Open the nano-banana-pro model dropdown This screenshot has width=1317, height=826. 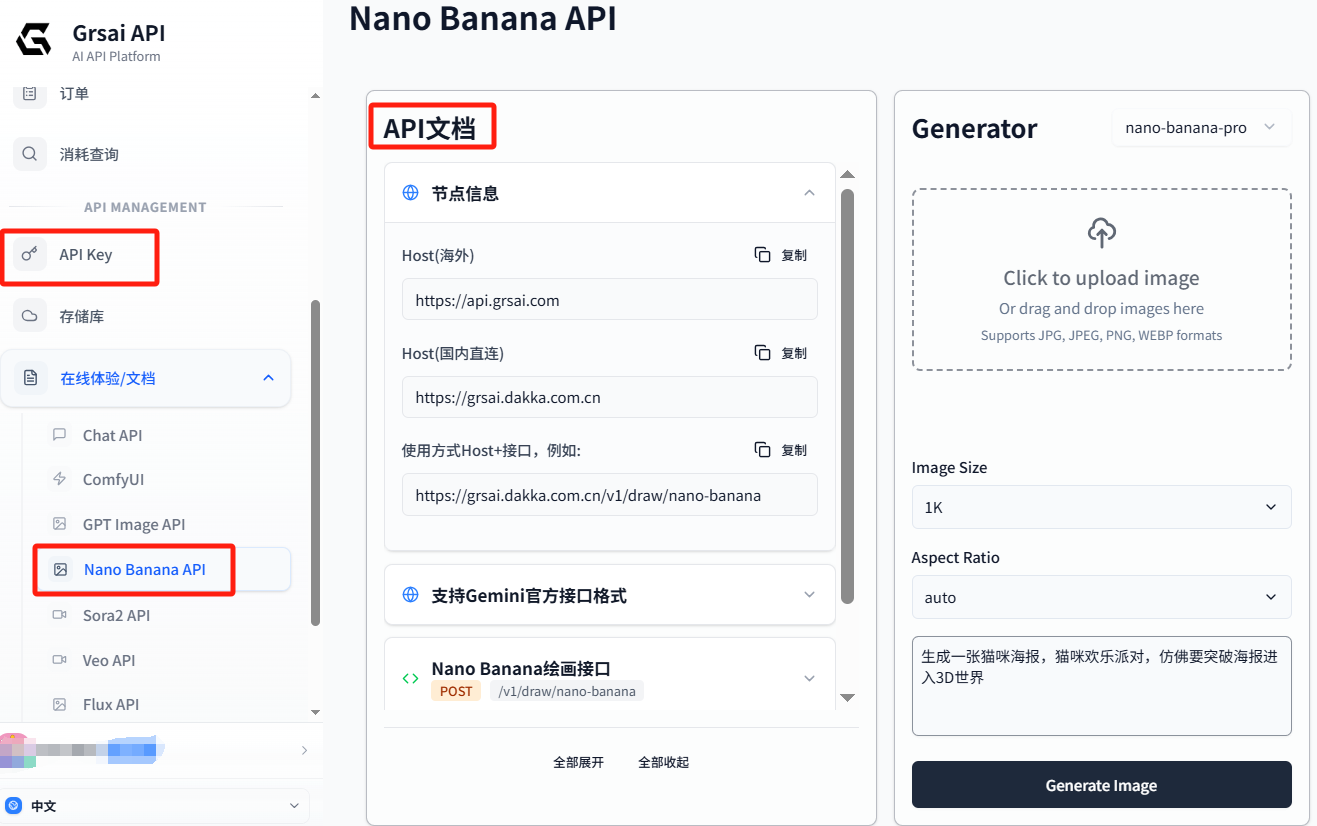click(1201, 127)
